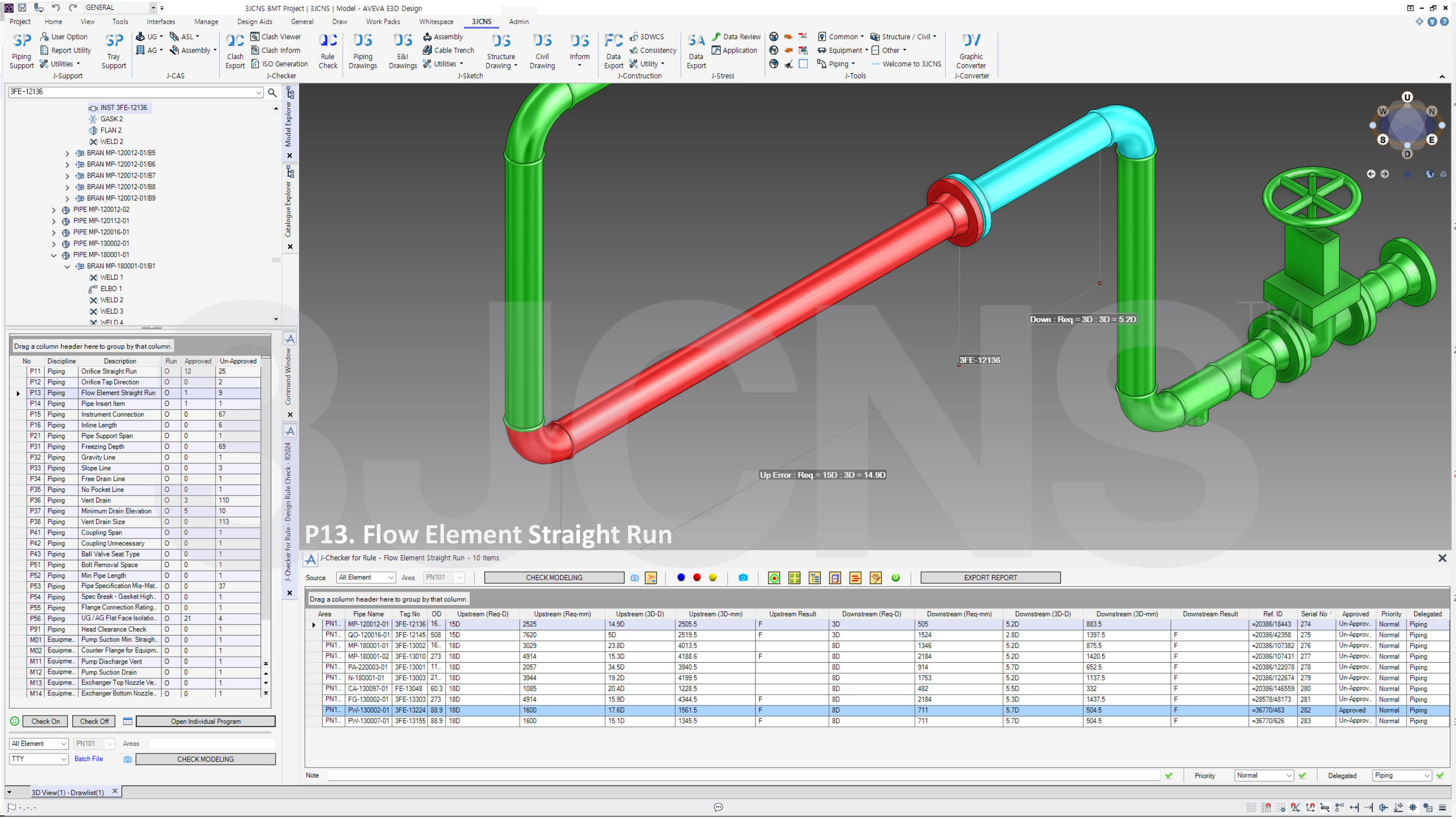Open the Source All Element dropdown in J-Checker
Screen dimensions: 1456x819
[x=366, y=578]
